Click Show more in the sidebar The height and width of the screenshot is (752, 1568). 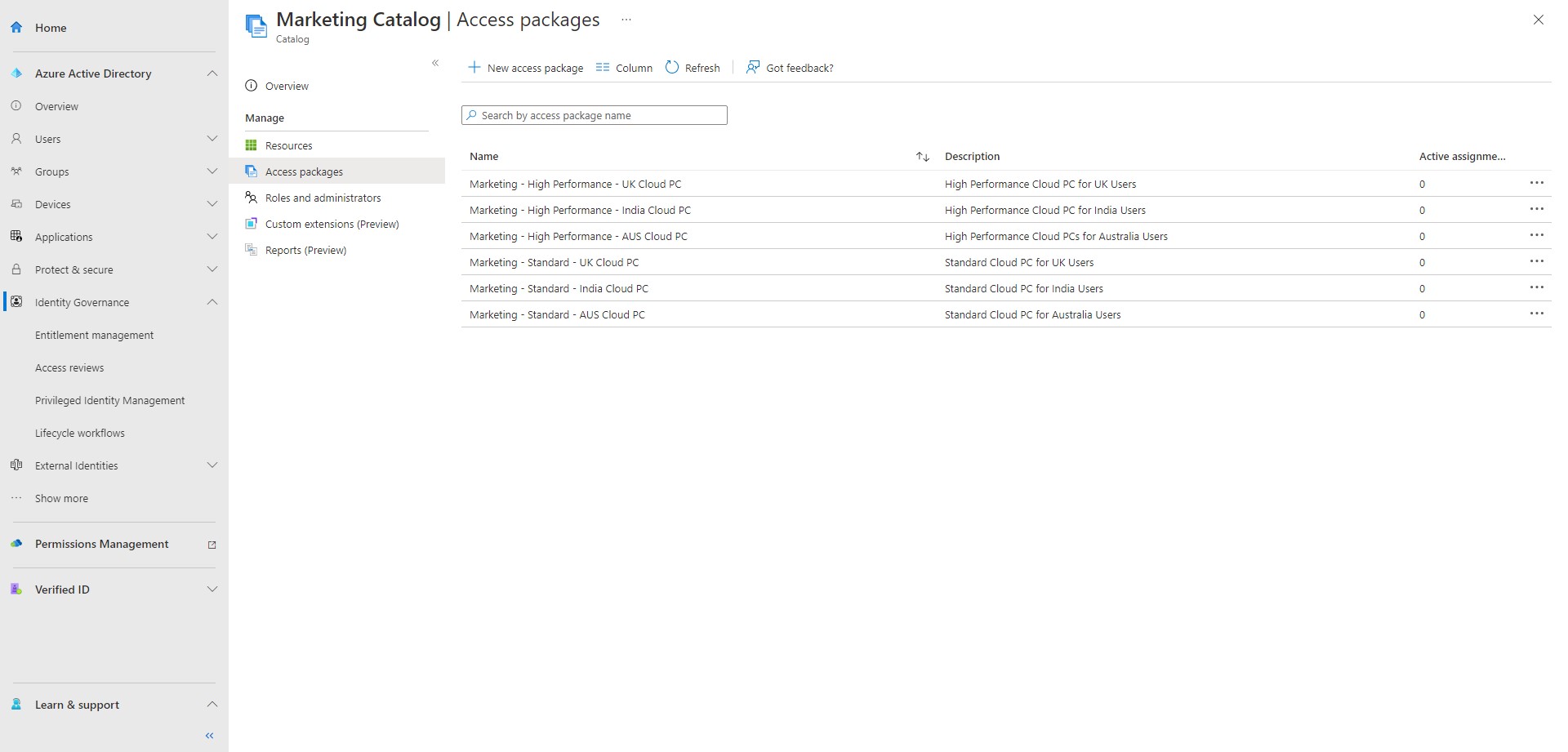tap(61, 498)
